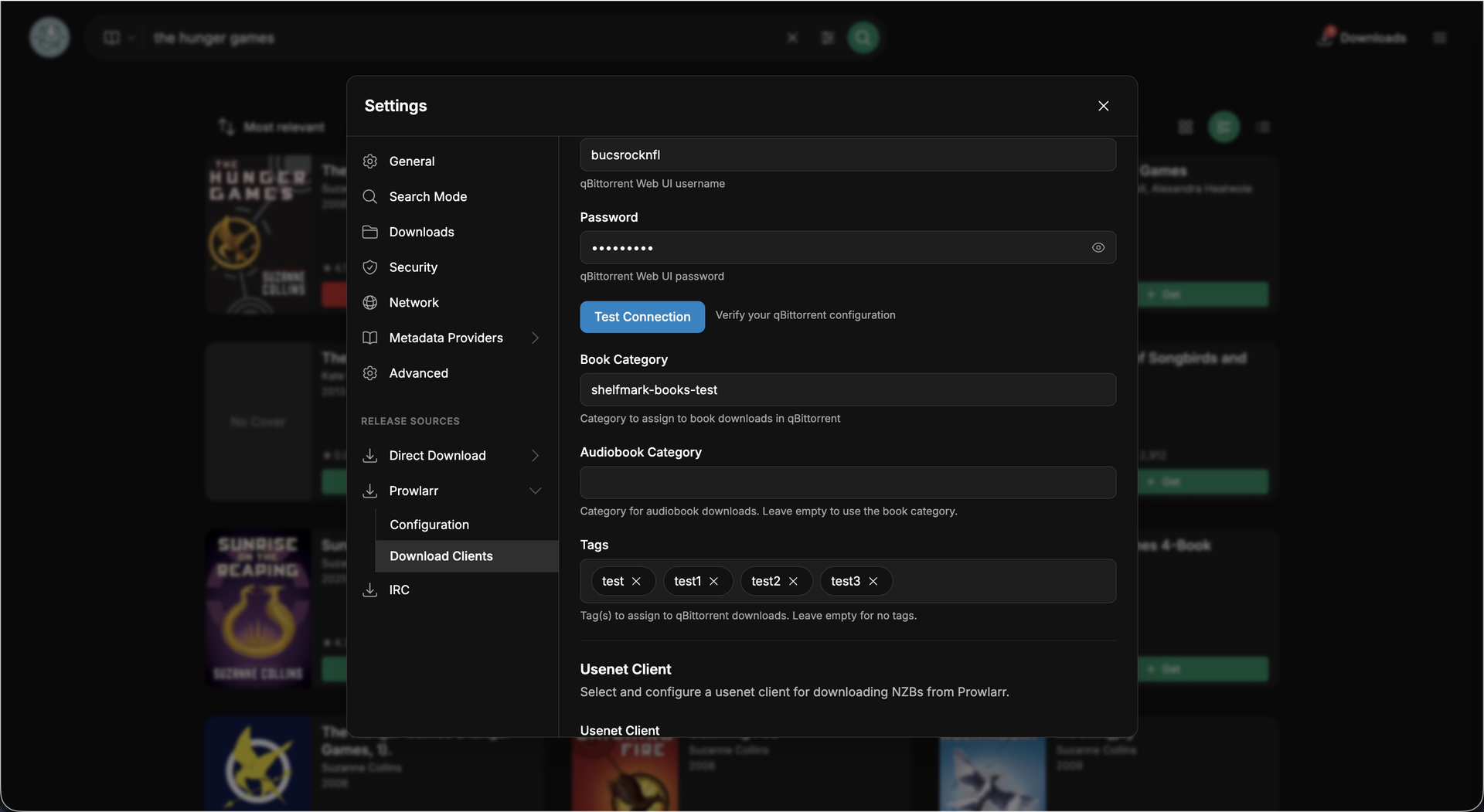Open the IRC release source

click(x=453, y=590)
